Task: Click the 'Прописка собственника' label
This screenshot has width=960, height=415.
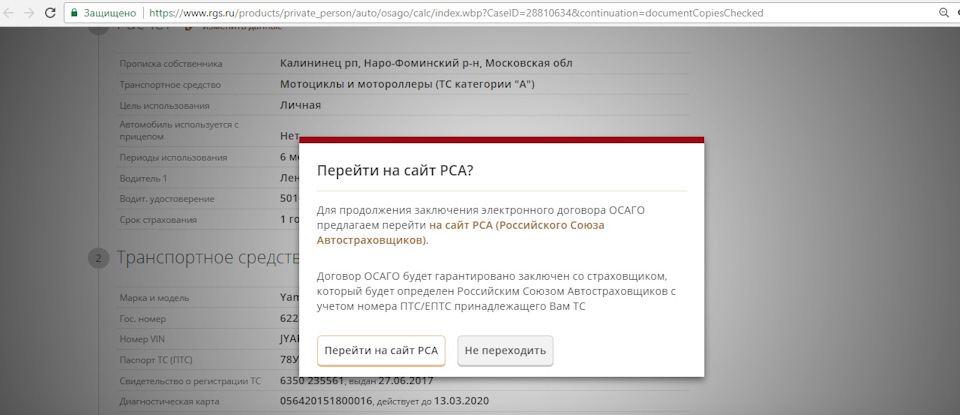Action: (171, 64)
